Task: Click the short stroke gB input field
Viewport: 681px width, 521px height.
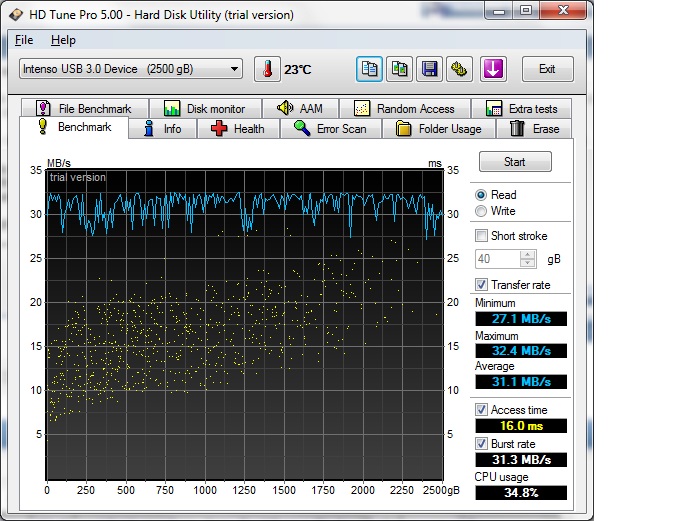Action: click(x=498, y=259)
